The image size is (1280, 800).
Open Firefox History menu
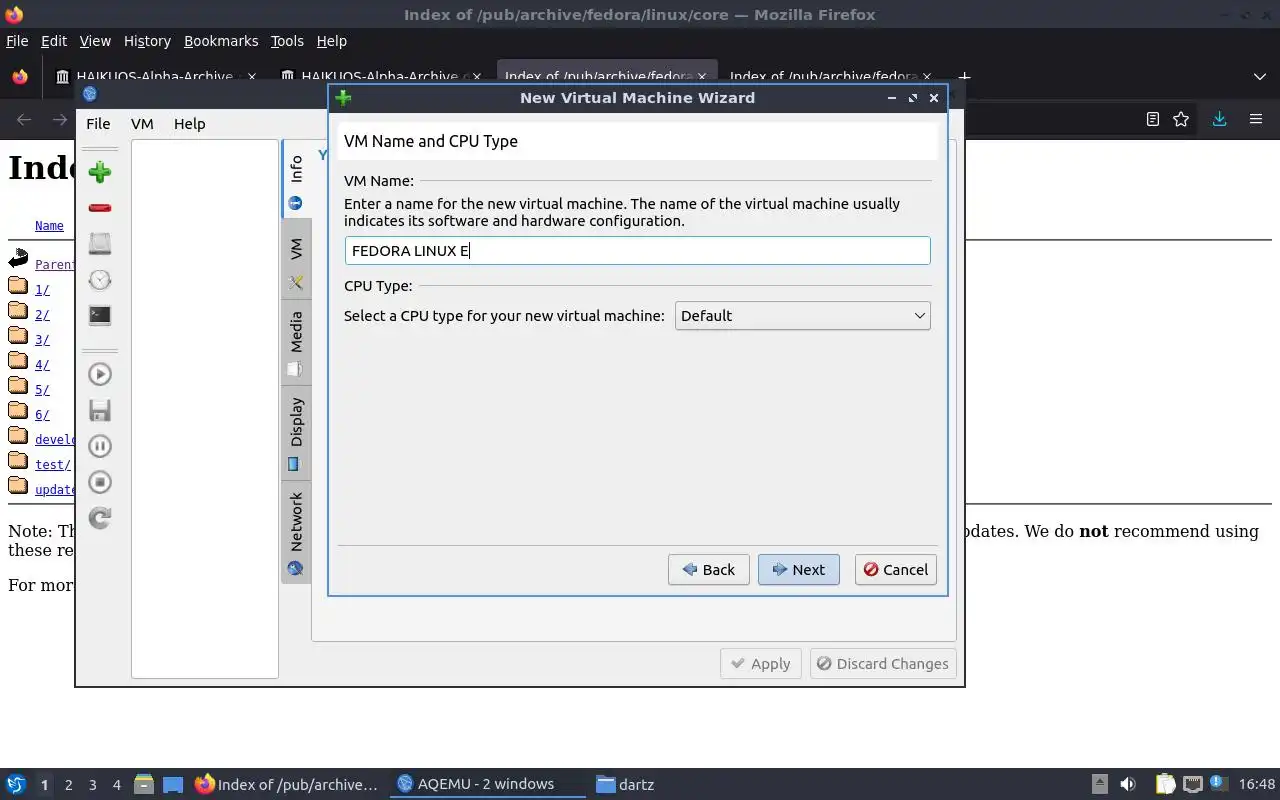[147, 41]
